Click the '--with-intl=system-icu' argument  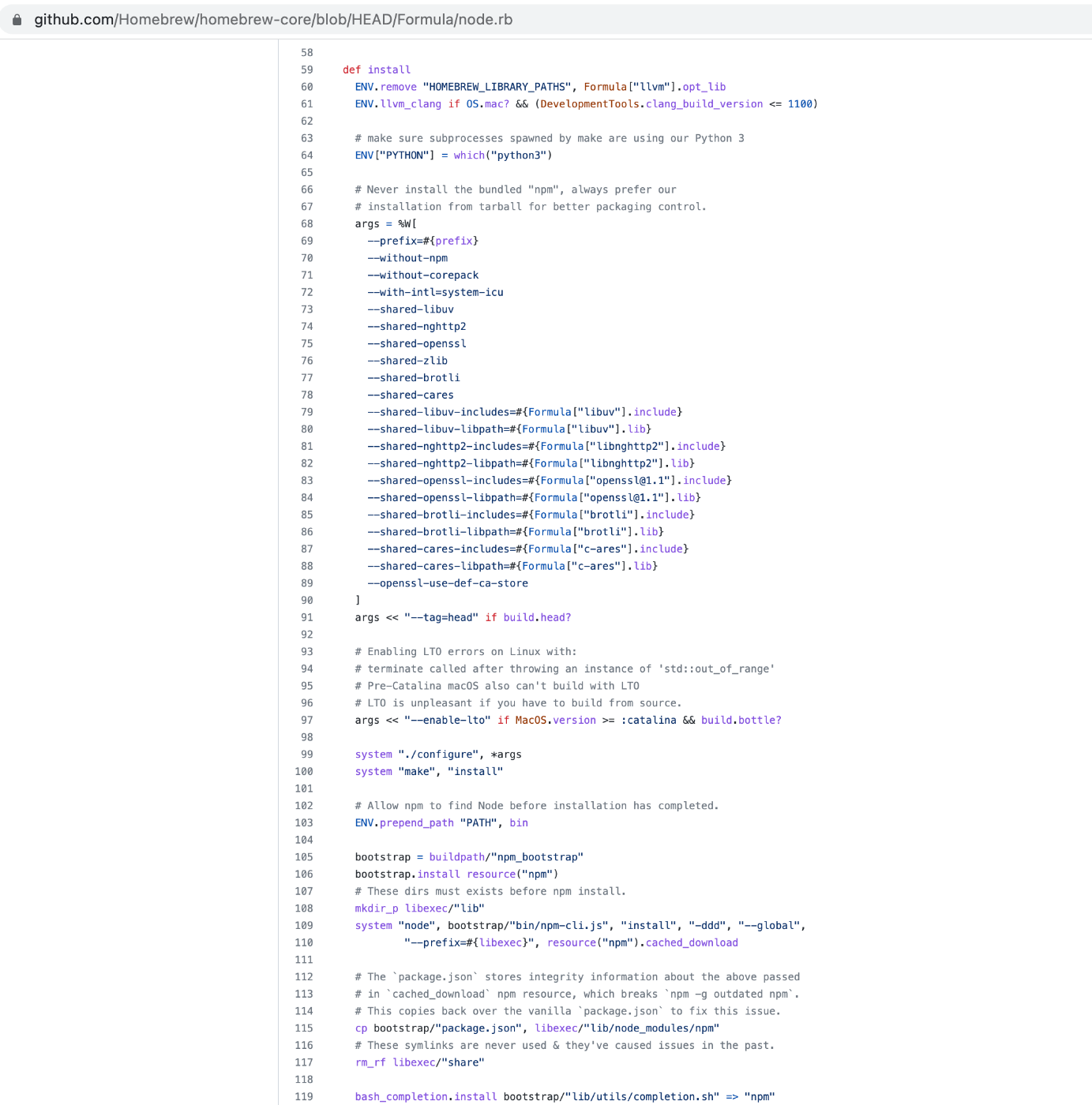click(435, 292)
